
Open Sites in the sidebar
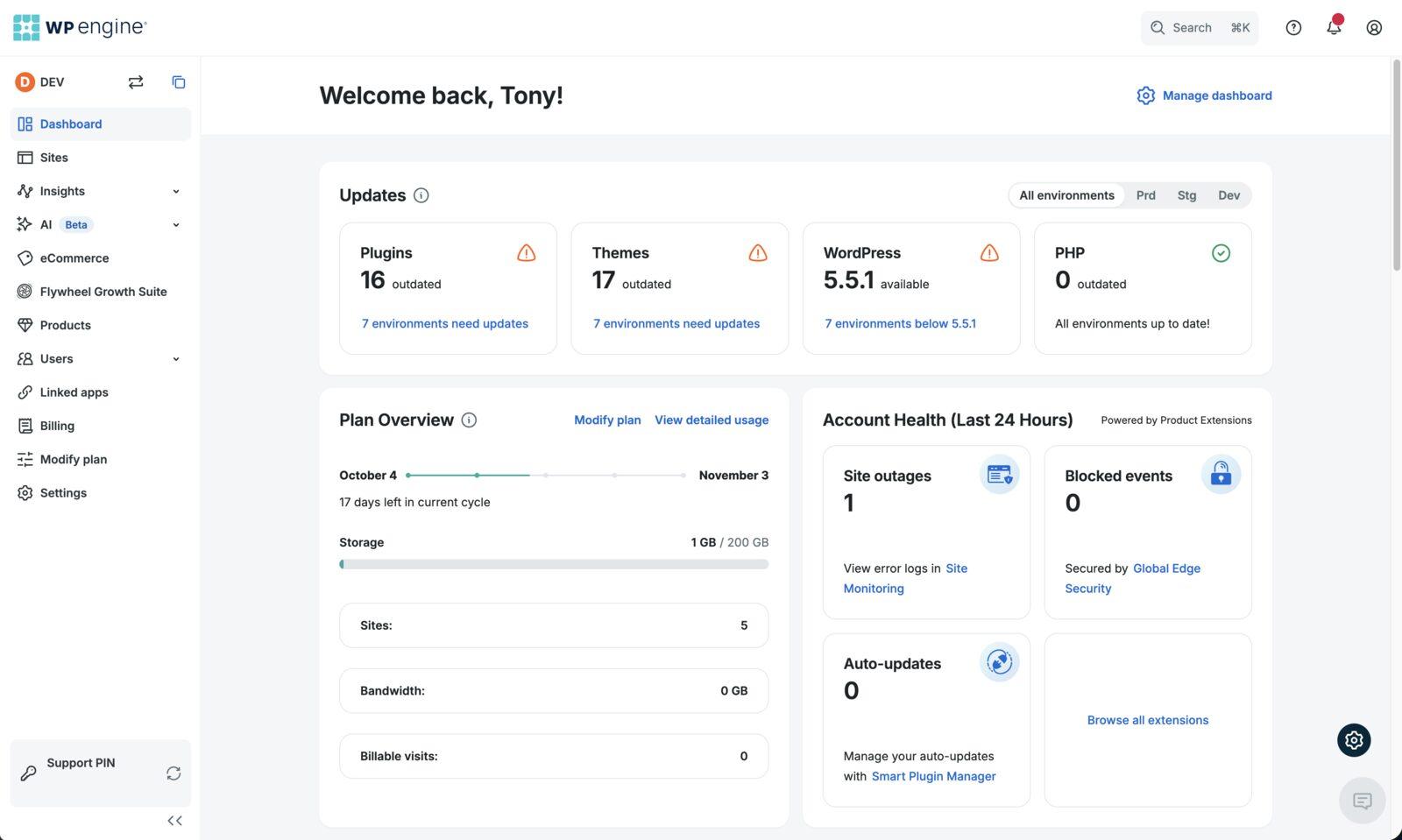[x=100, y=158]
